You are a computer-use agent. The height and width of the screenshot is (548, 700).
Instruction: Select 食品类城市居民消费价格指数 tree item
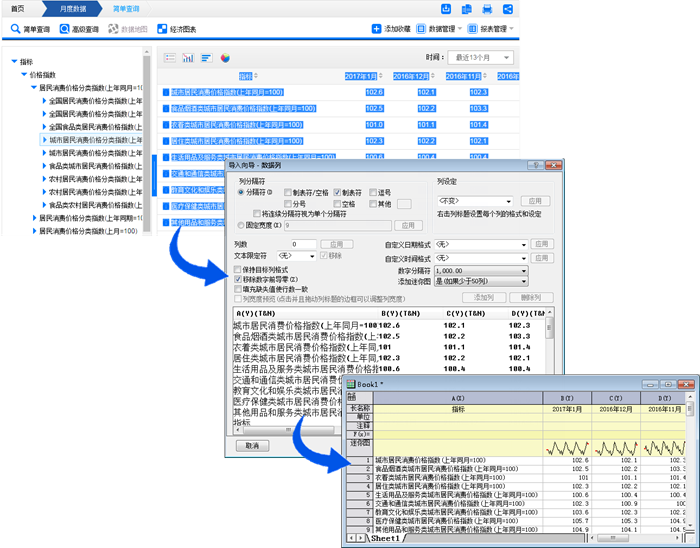pos(95,166)
